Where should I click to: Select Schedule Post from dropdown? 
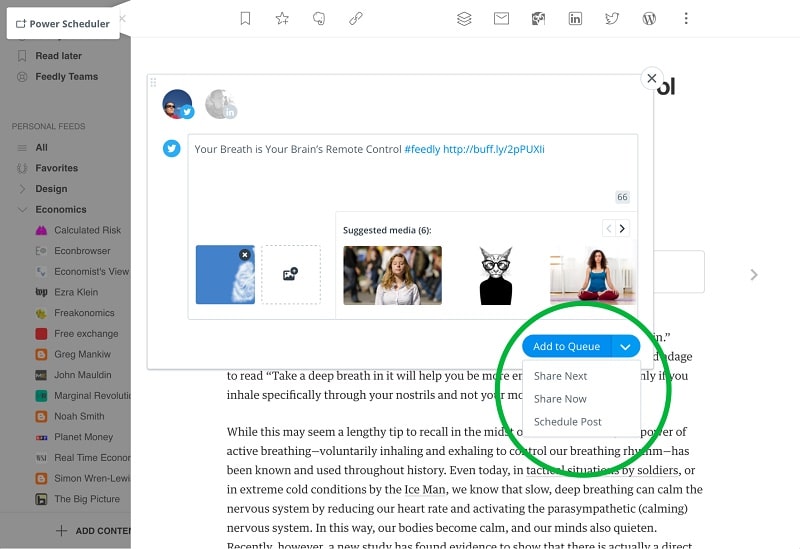coord(567,422)
